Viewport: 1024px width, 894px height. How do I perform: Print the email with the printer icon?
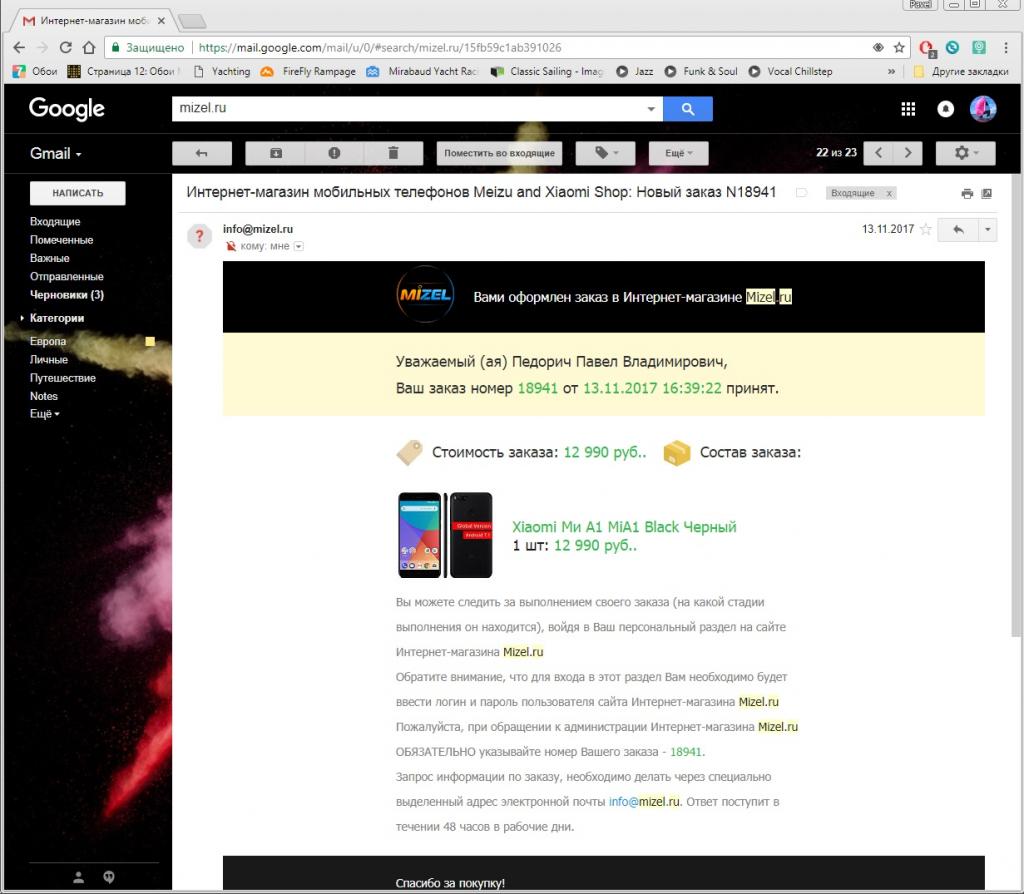(x=967, y=193)
